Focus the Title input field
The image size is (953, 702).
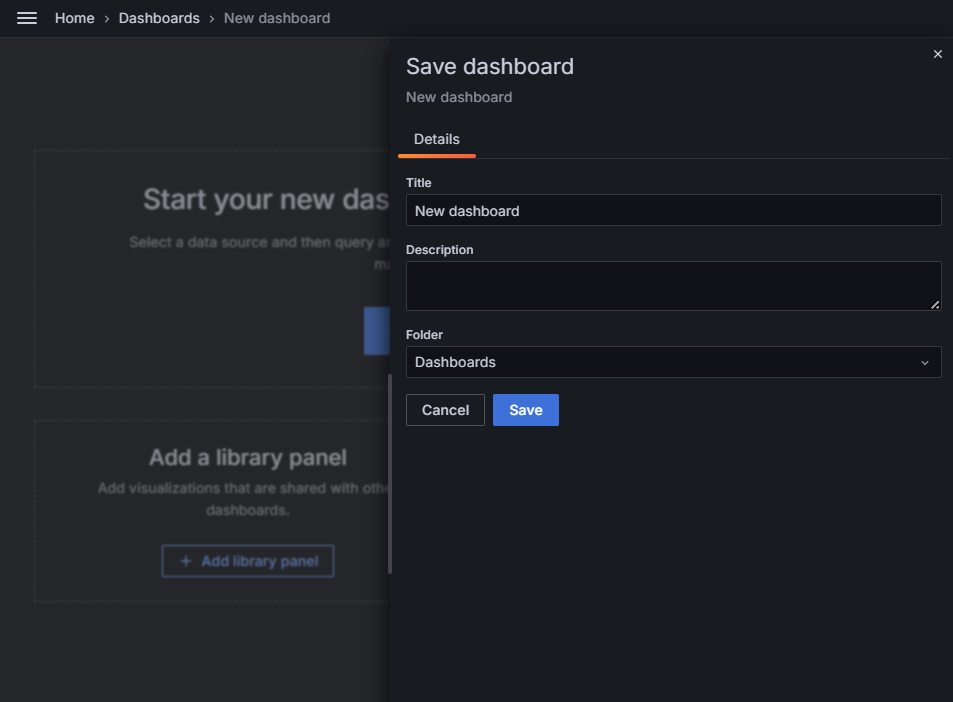[x=673, y=210]
